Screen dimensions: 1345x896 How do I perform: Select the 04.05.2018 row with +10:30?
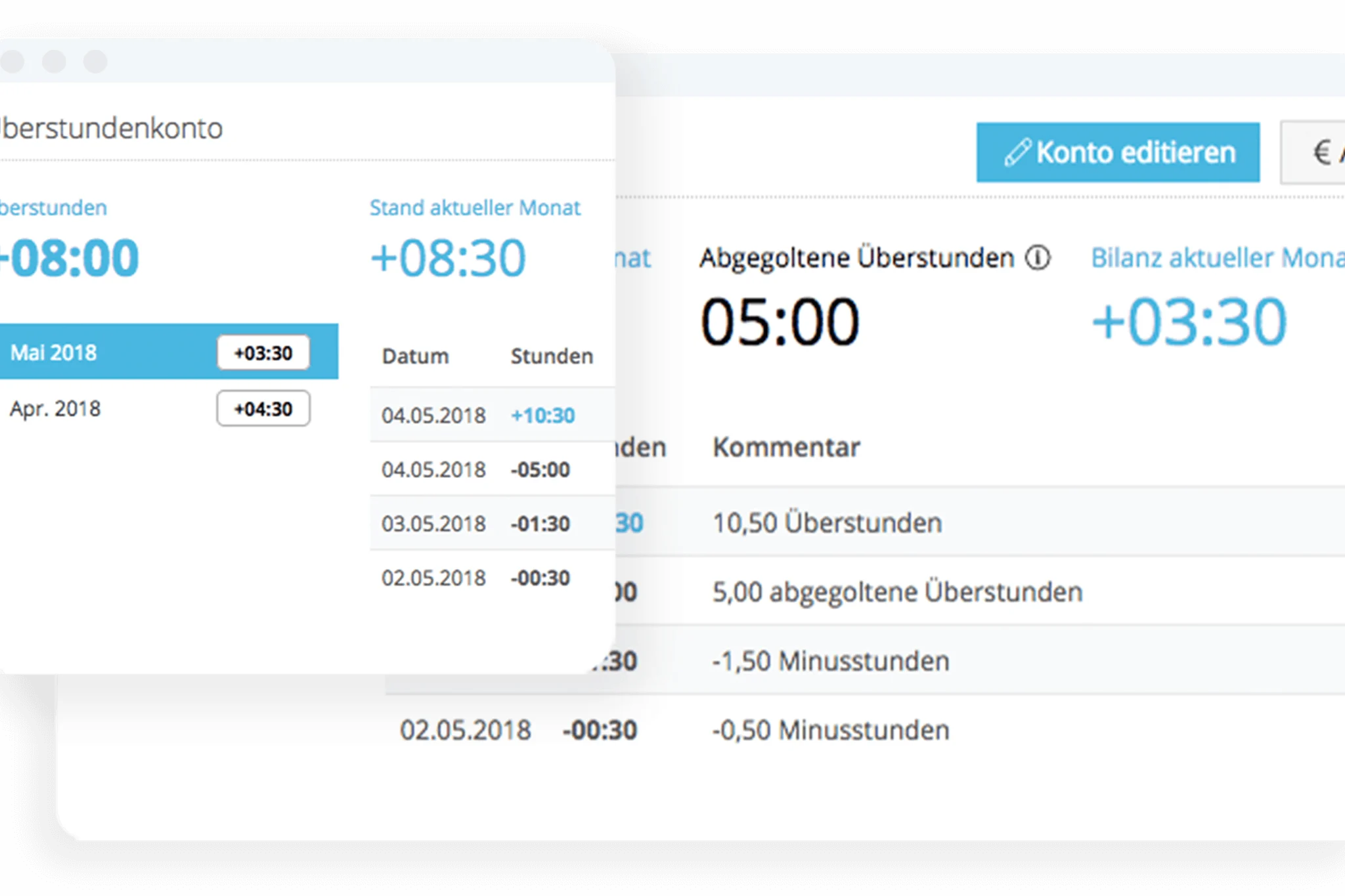[x=493, y=415]
